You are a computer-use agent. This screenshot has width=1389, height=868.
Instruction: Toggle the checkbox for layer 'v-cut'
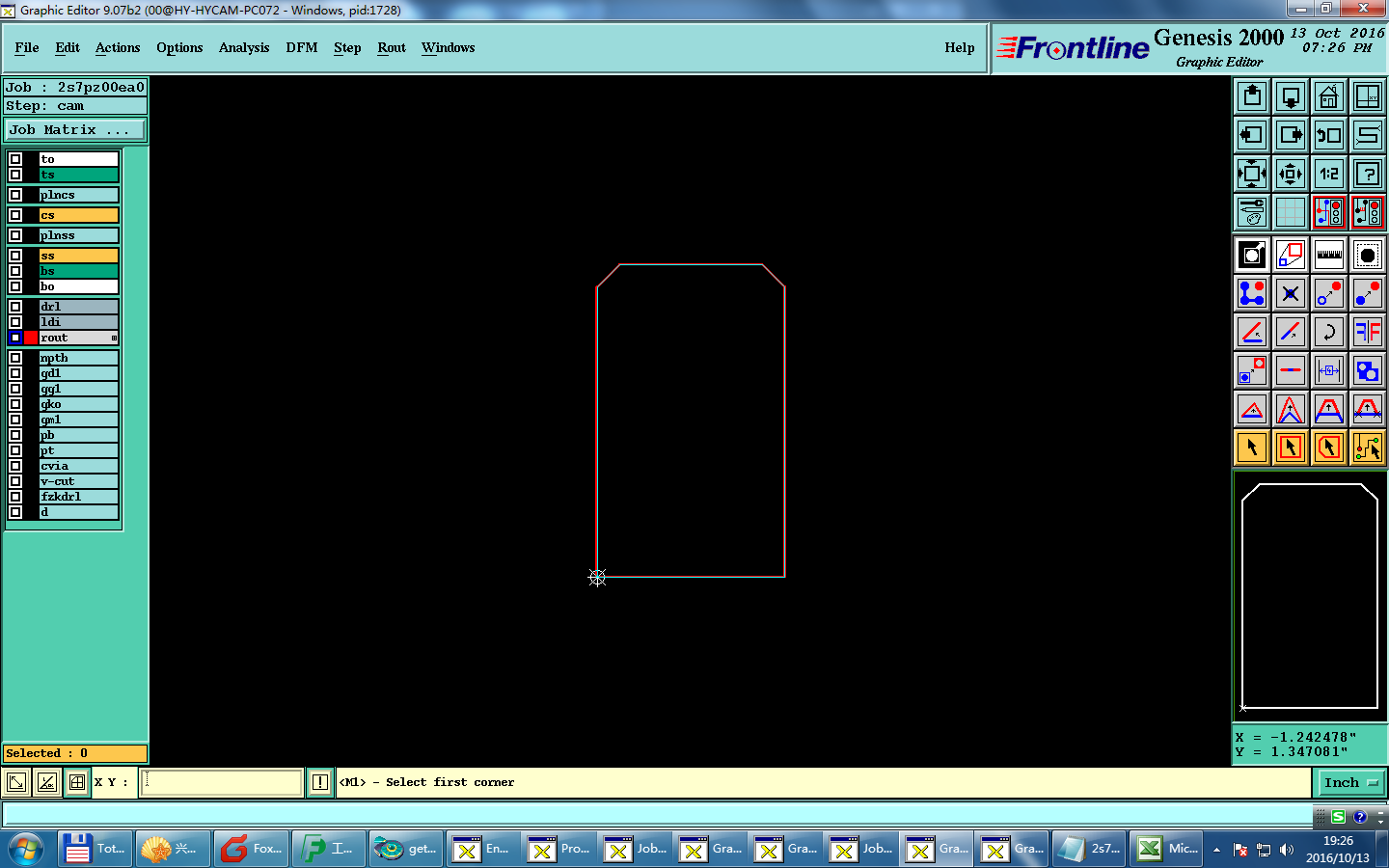15,481
